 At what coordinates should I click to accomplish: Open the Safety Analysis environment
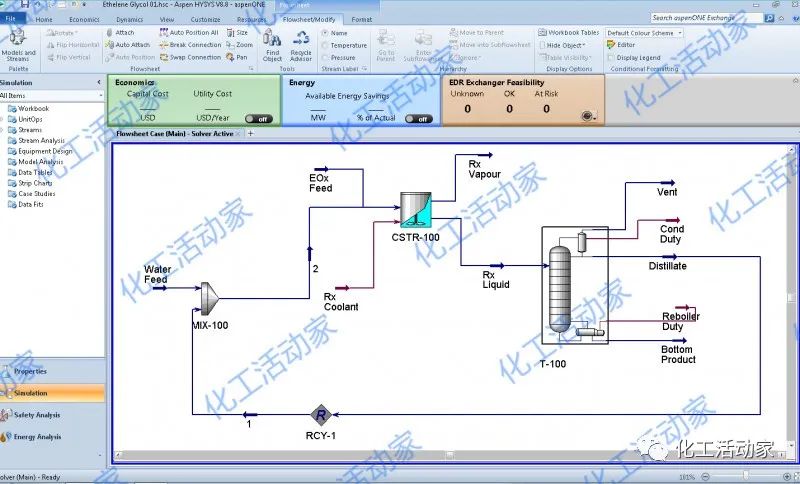[52, 415]
